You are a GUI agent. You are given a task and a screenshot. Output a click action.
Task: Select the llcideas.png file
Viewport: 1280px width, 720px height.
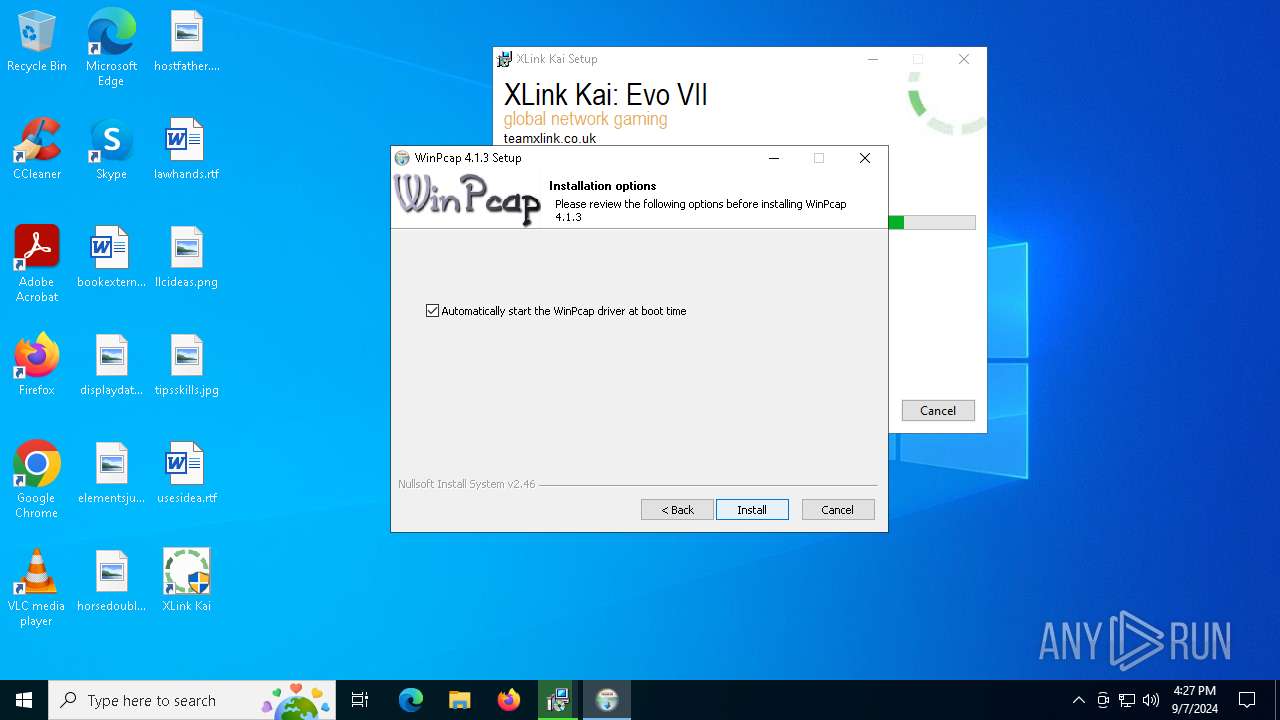tap(187, 258)
